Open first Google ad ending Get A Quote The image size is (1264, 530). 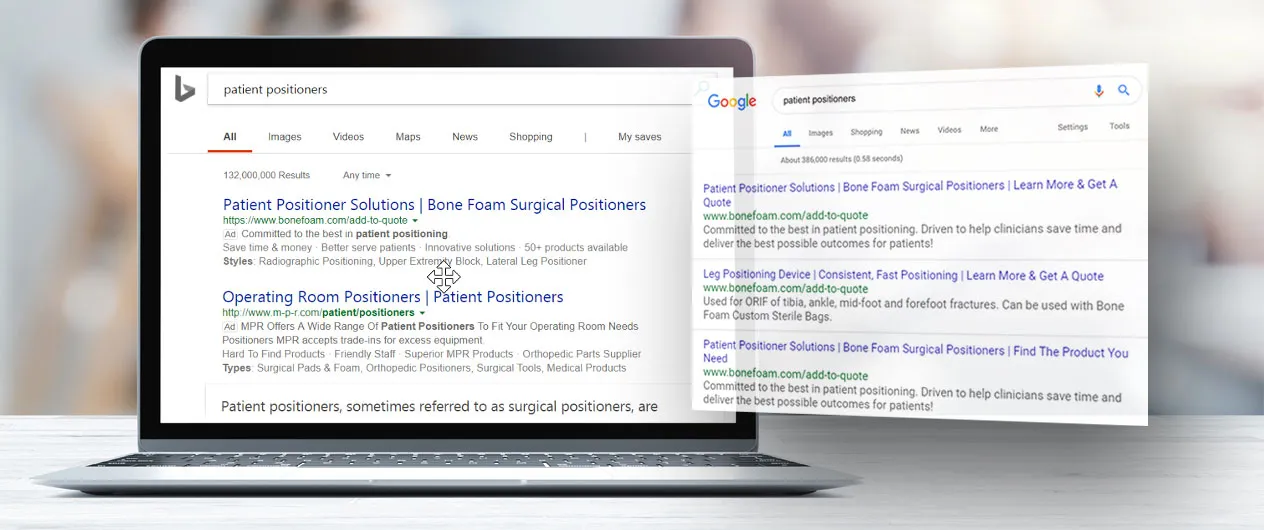point(910,193)
